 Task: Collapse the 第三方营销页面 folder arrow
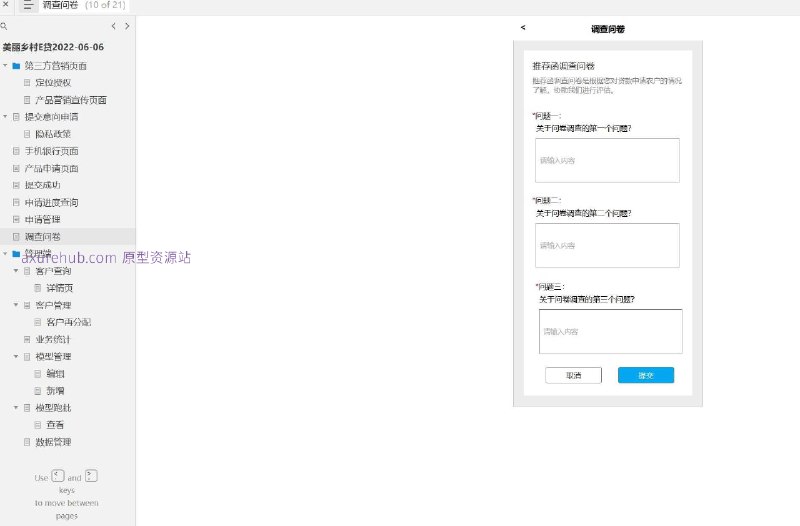5,65
